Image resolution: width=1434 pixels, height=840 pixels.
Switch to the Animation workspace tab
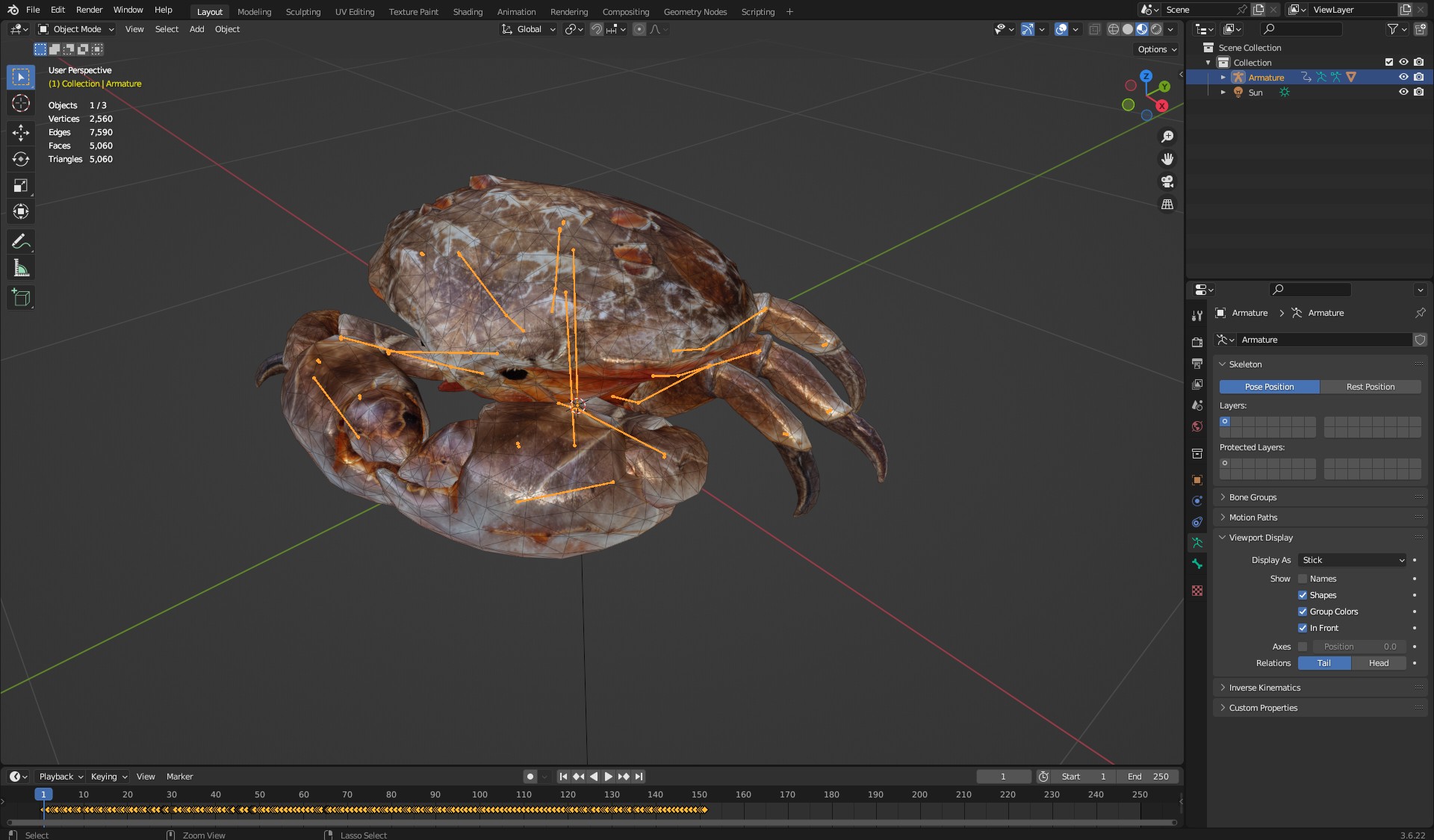(x=516, y=12)
